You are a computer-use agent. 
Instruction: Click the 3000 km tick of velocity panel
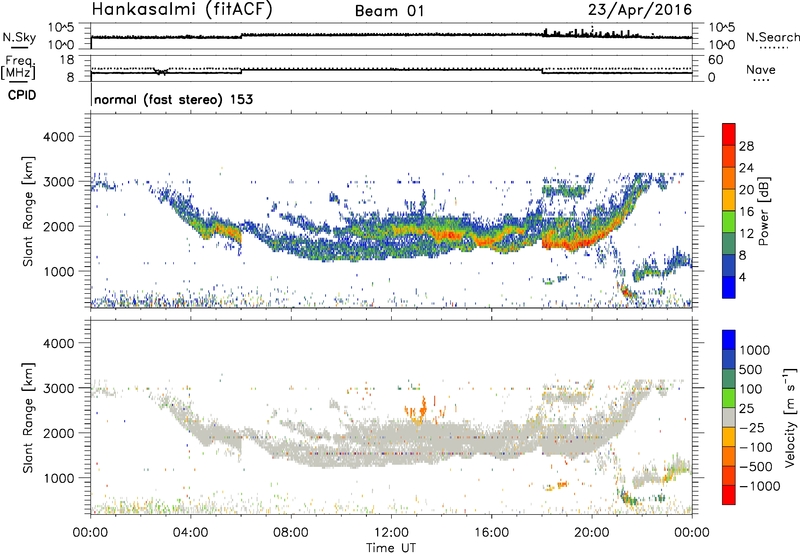59,388
